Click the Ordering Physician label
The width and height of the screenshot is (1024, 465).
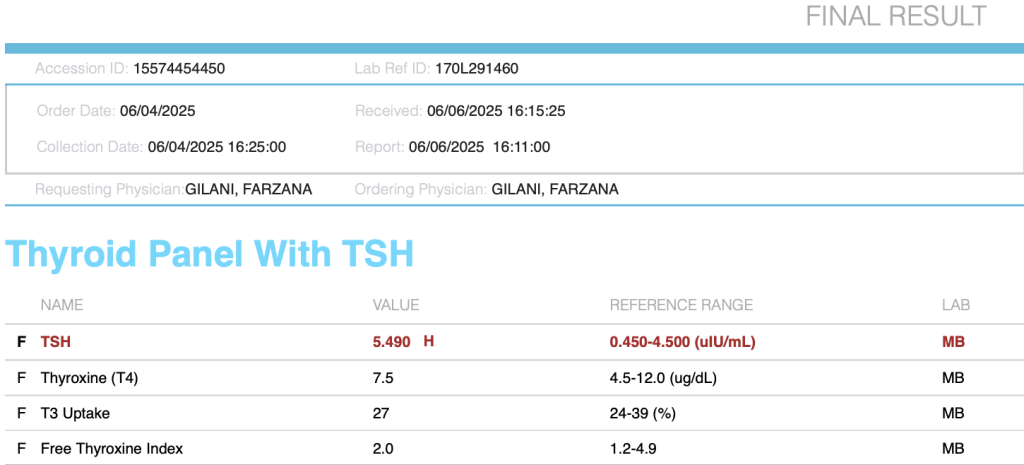[x=421, y=189]
